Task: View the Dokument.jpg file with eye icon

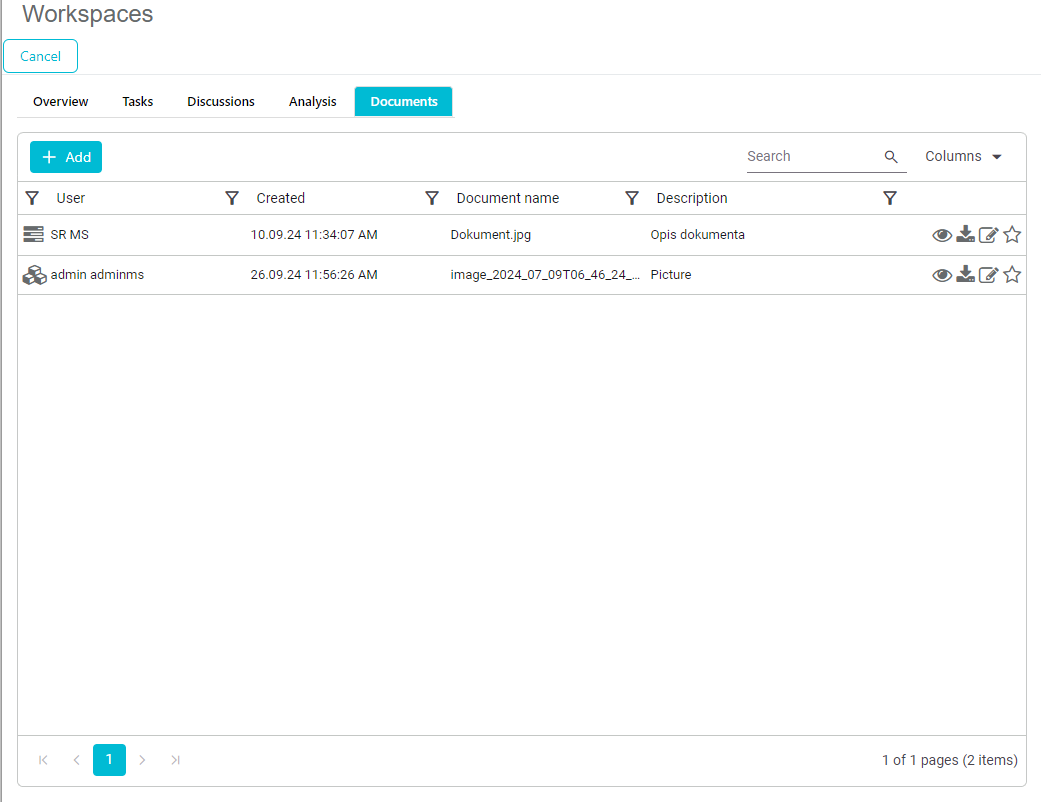Action: (x=941, y=235)
